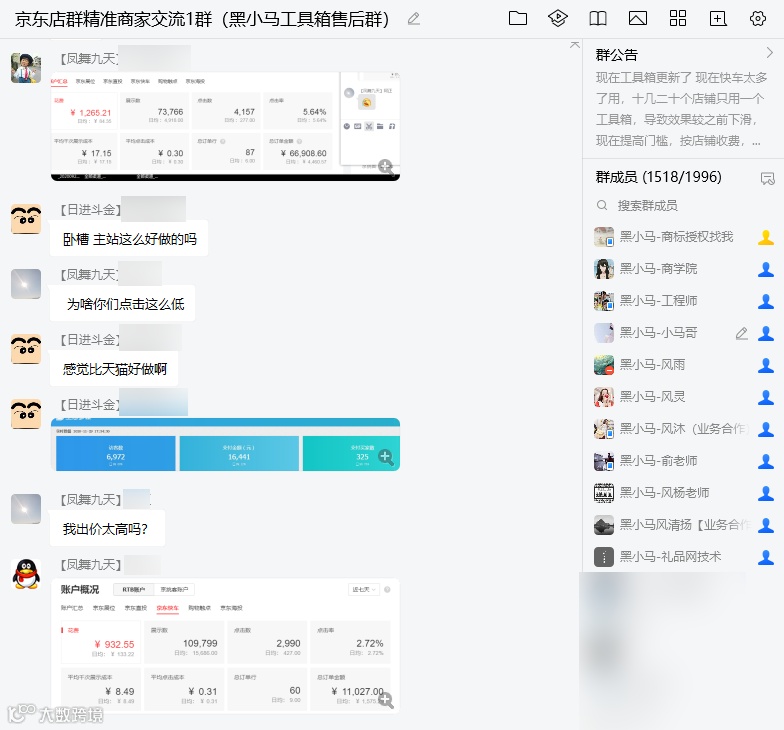The width and height of the screenshot is (784, 730).
Task: Read the 群公告 announcement text
Action: point(680,109)
